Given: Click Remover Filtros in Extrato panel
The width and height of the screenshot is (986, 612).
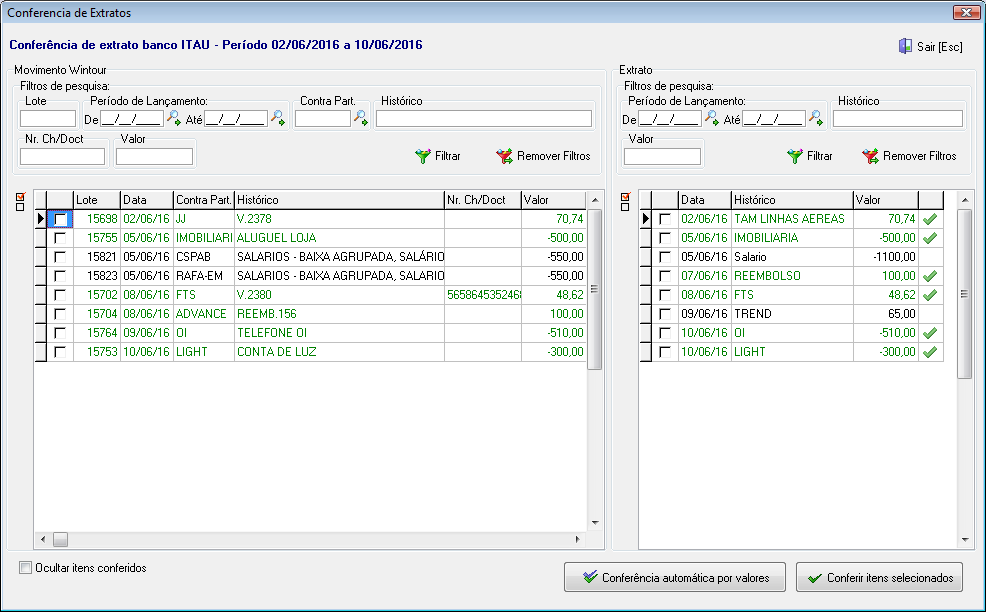Looking at the screenshot, I should [x=909, y=156].
